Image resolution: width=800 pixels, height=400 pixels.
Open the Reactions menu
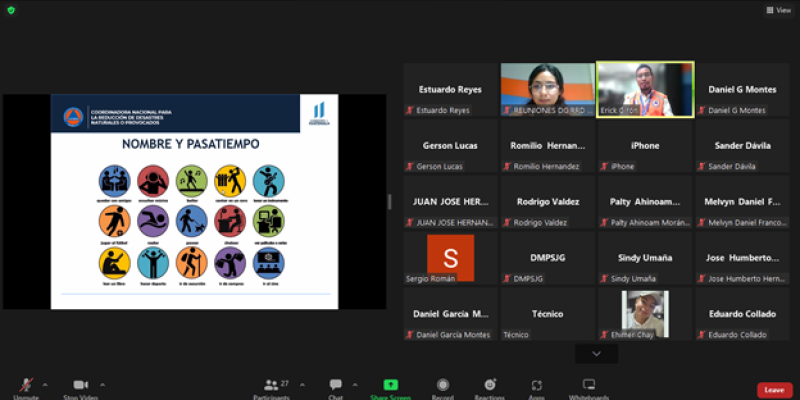[490, 386]
